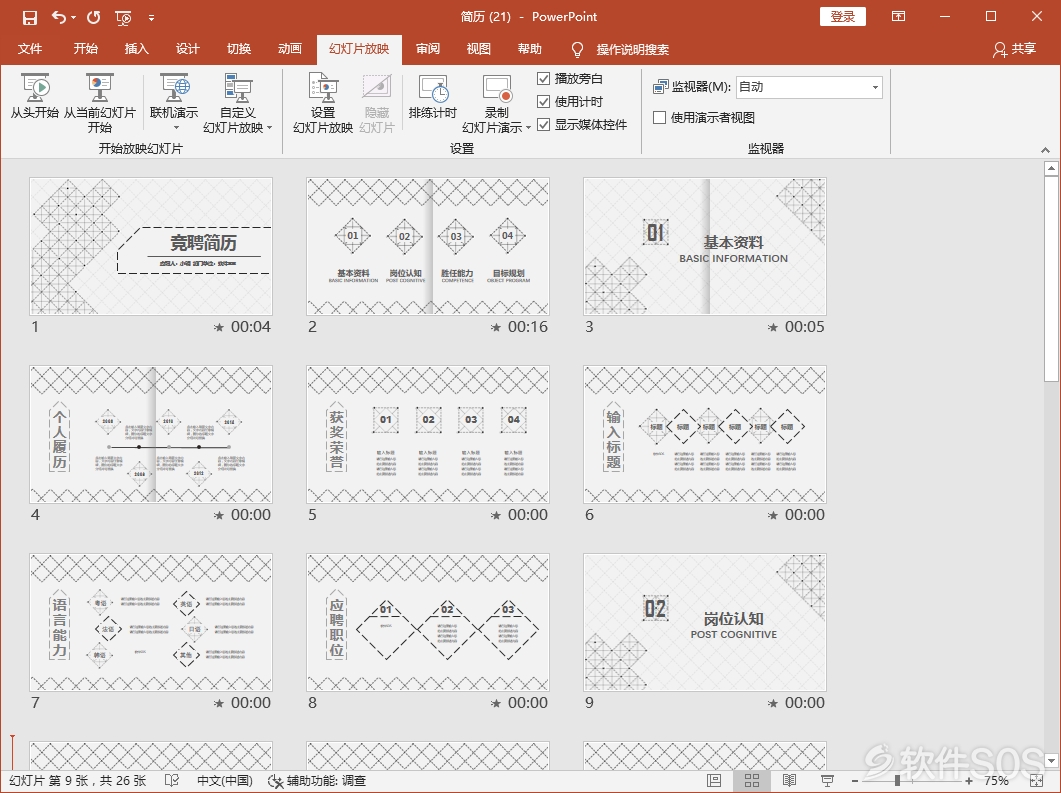The image size is (1061, 793).
Task: Click the Undo arrow icon
Action: (x=59, y=18)
